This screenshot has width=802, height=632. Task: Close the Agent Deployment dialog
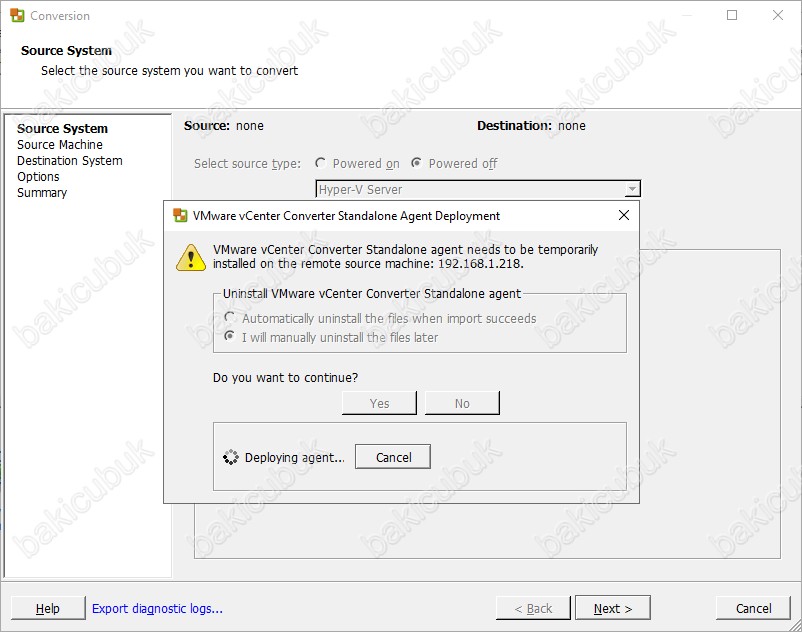623,215
